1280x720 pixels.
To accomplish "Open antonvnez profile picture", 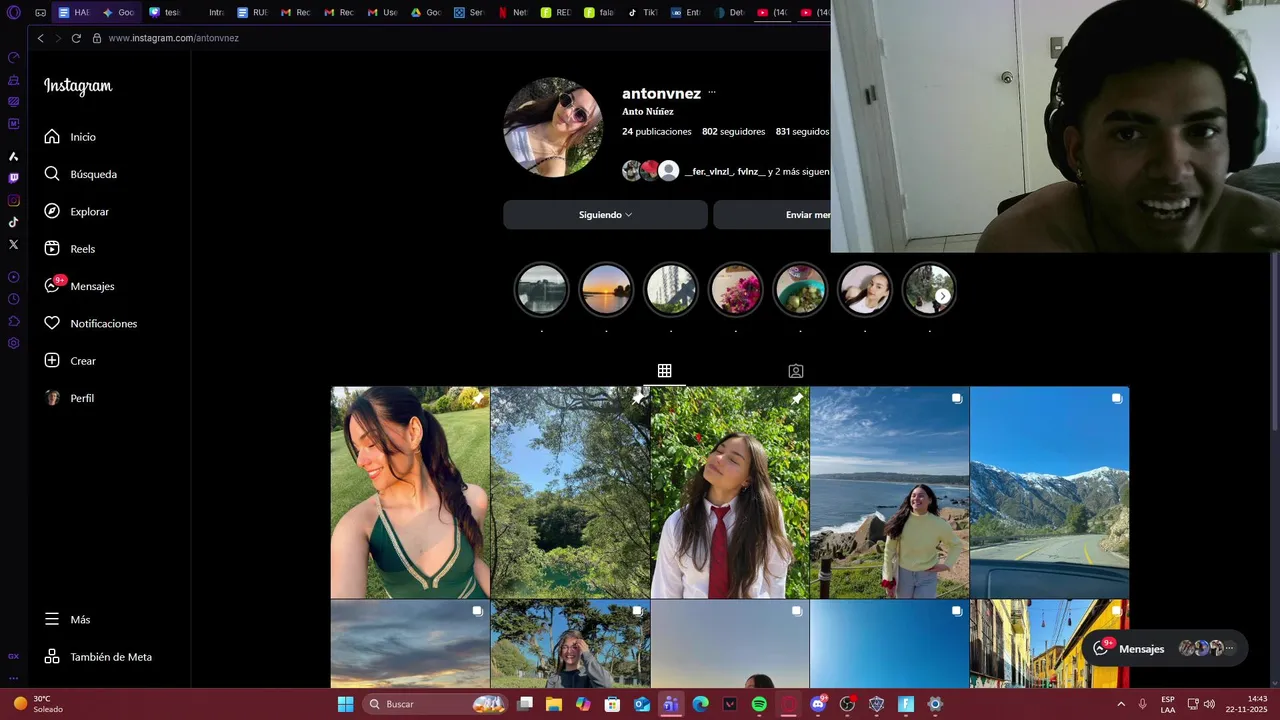I will [553, 127].
